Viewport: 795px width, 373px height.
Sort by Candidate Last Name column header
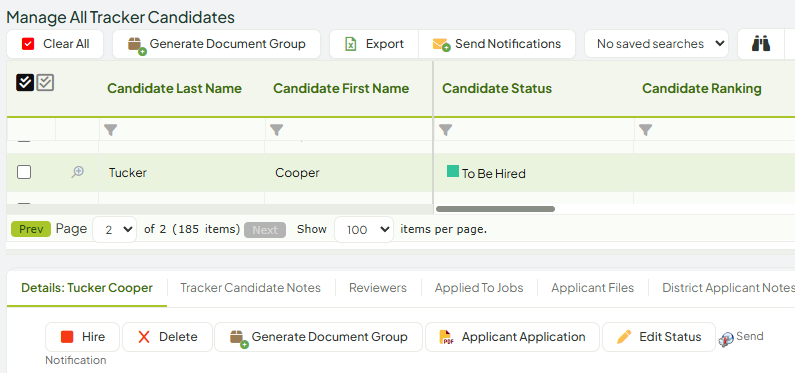point(174,89)
